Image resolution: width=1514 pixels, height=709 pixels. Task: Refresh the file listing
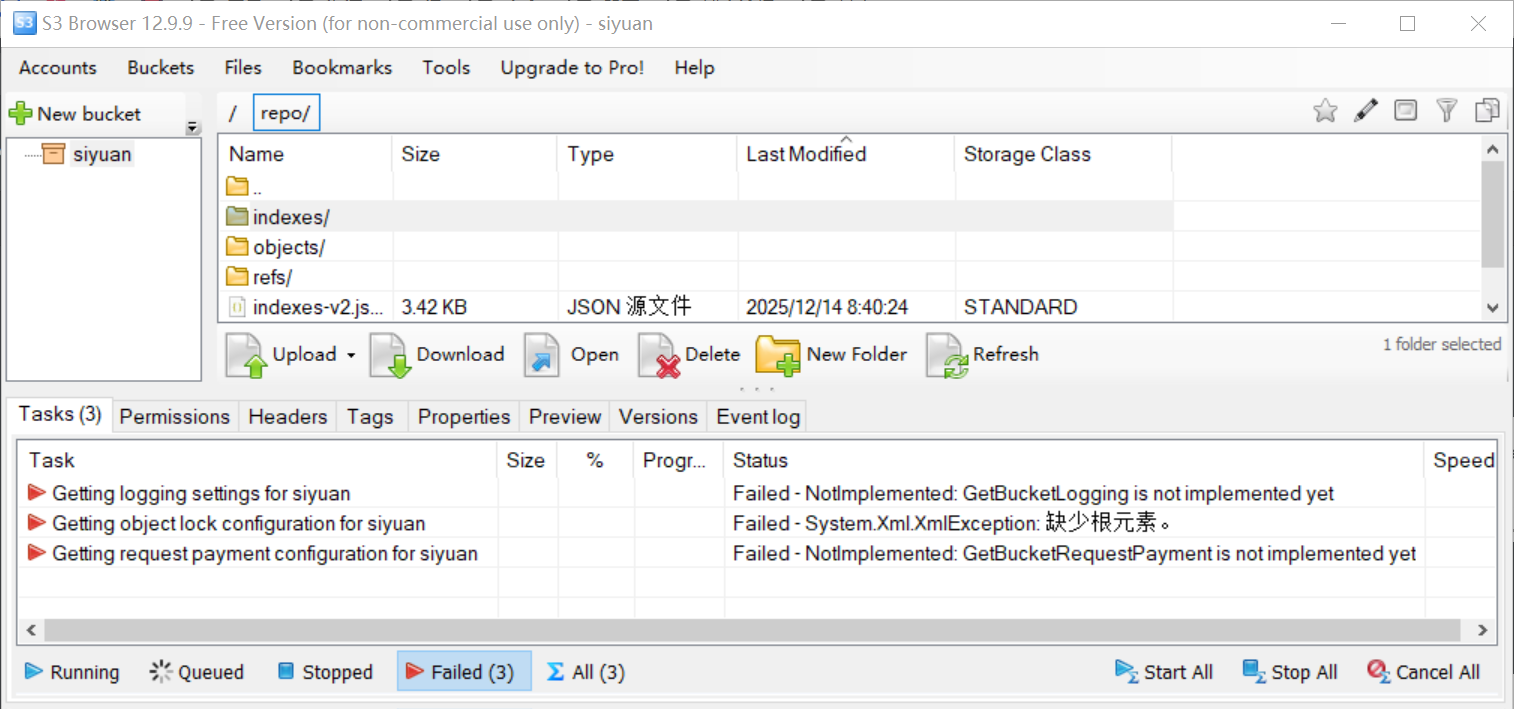[x=983, y=355]
